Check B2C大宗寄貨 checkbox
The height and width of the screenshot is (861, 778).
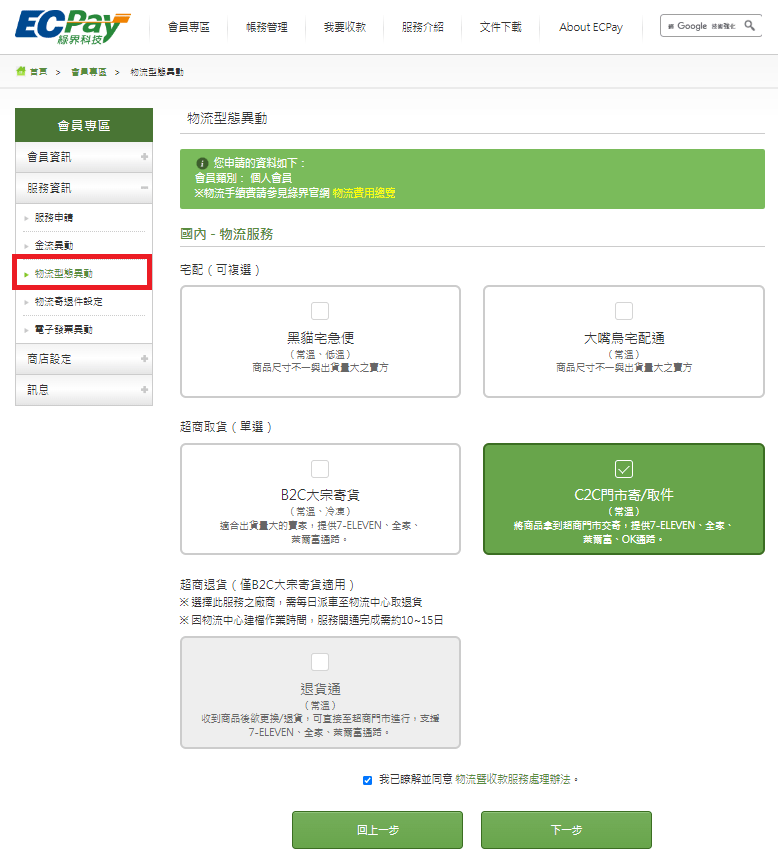320,469
